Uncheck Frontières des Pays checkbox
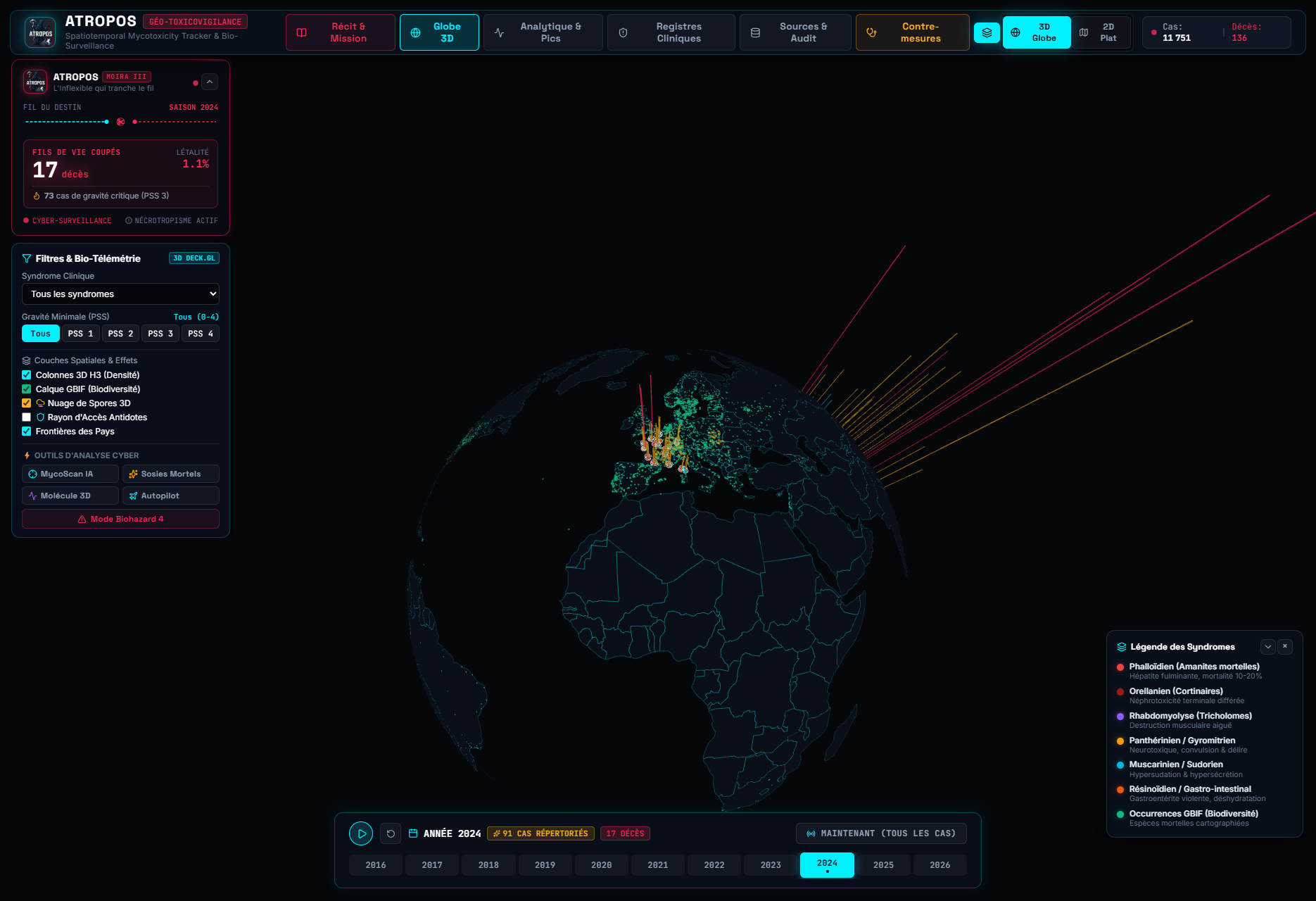Image resolution: width=1316 pixels, height=901 pixels. 27,431
